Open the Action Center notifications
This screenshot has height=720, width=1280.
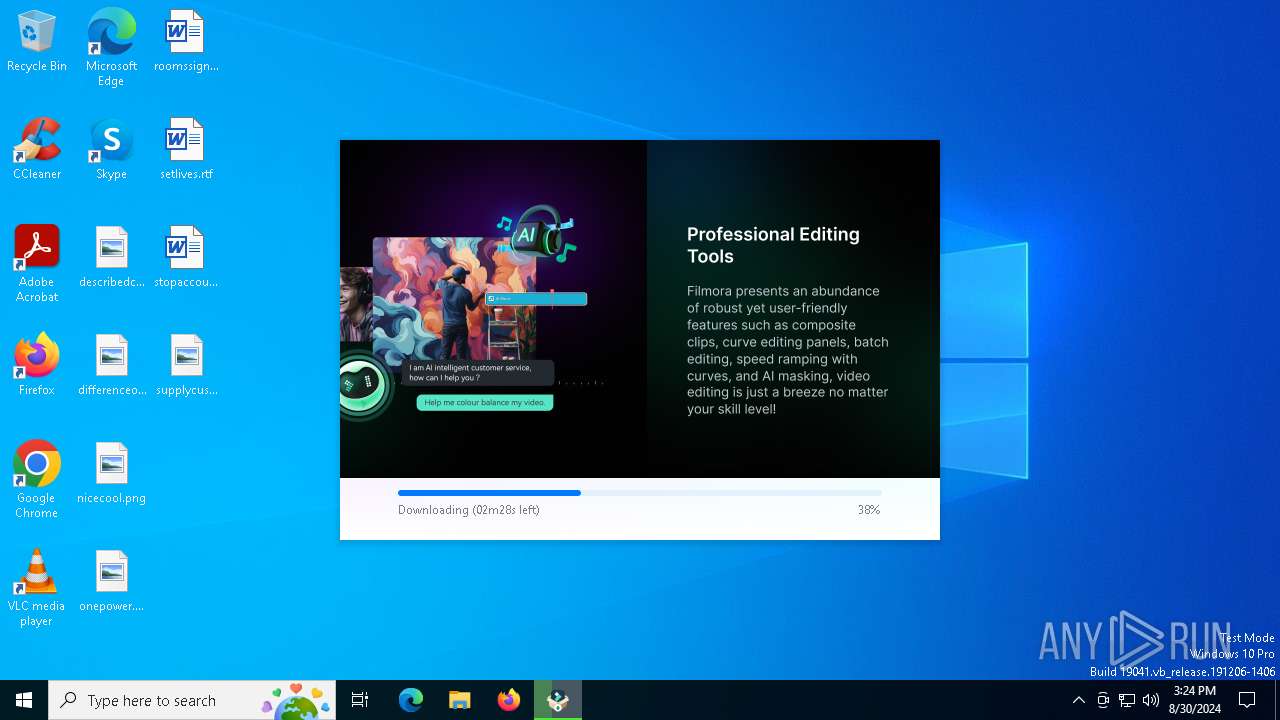click(x=1247, y=700)
